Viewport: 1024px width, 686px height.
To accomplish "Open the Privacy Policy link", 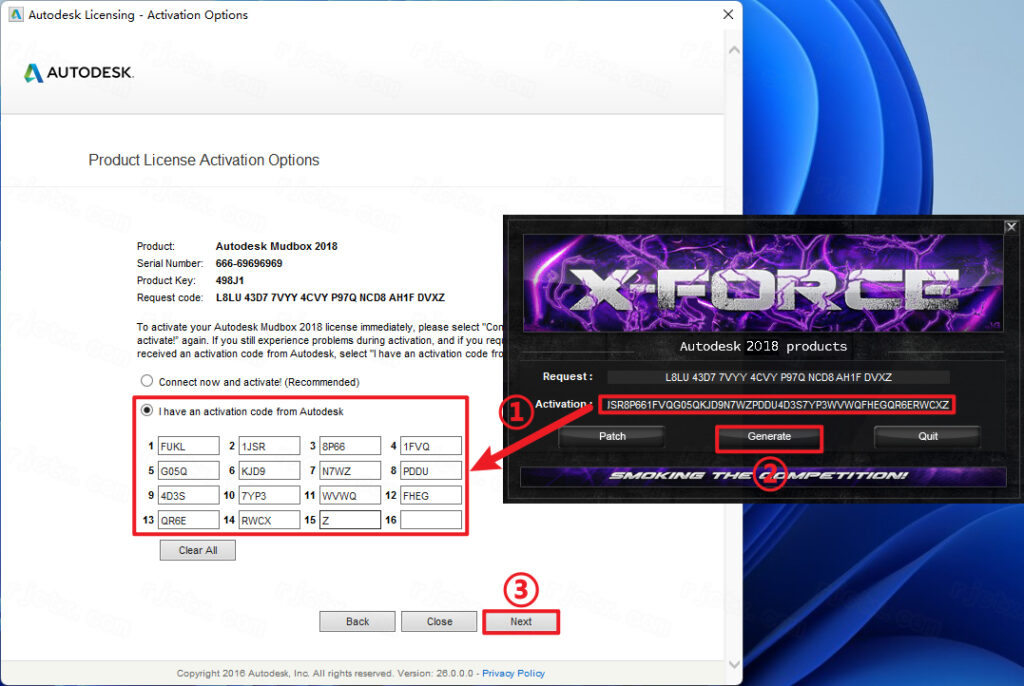I will point(513,673).
